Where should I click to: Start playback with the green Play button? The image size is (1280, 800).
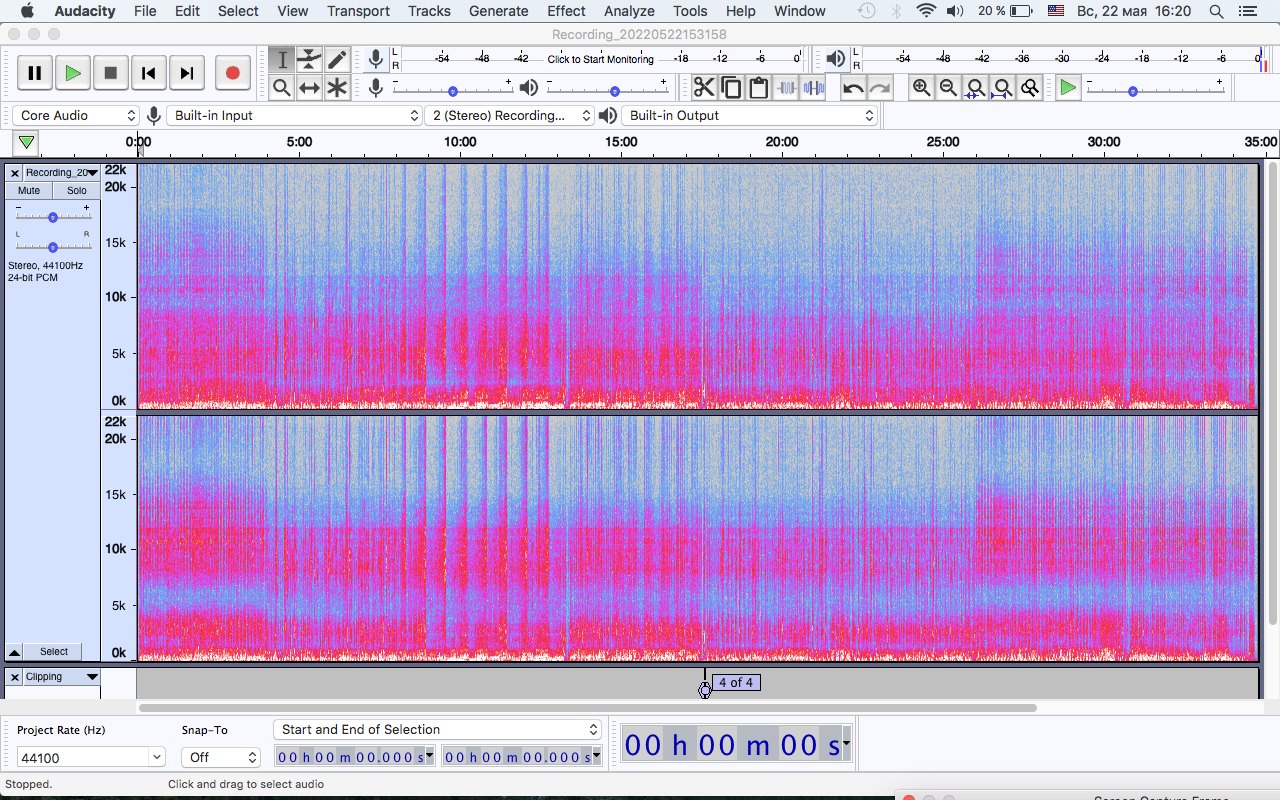(x=73, y=73)
